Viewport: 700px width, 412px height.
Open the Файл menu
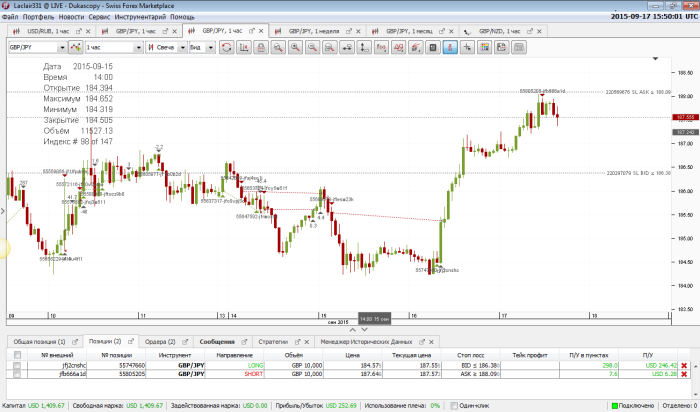tap(10, 17)
